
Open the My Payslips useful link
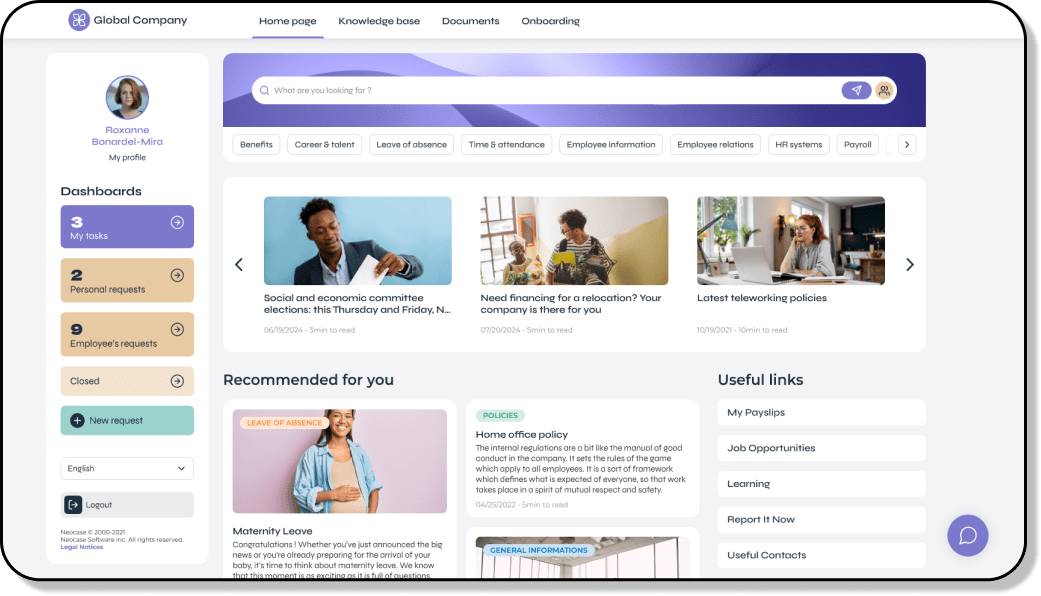coord(821,413)
